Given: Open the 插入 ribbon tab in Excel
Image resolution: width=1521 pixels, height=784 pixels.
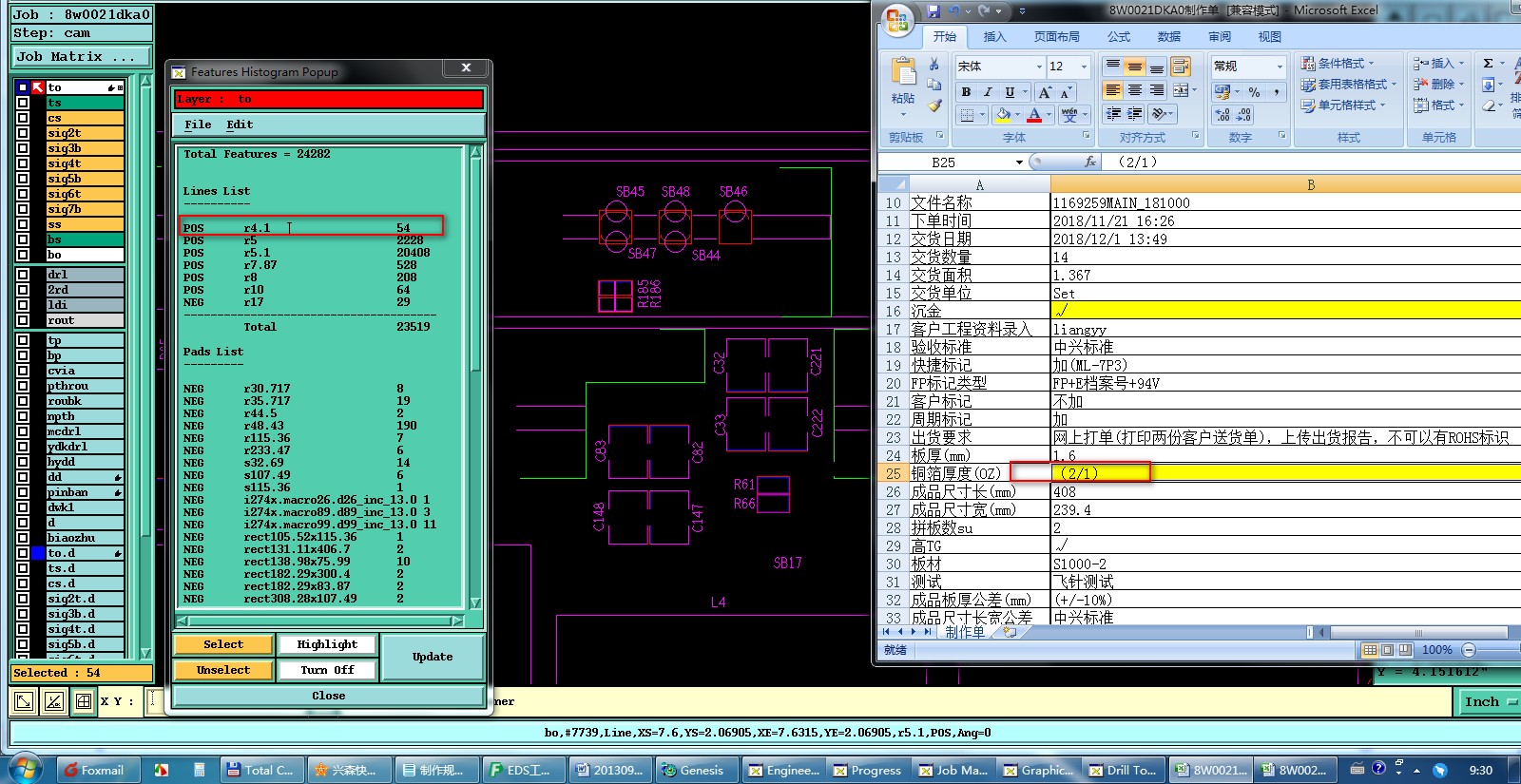Looking at the screenshot, I should 994,37.
